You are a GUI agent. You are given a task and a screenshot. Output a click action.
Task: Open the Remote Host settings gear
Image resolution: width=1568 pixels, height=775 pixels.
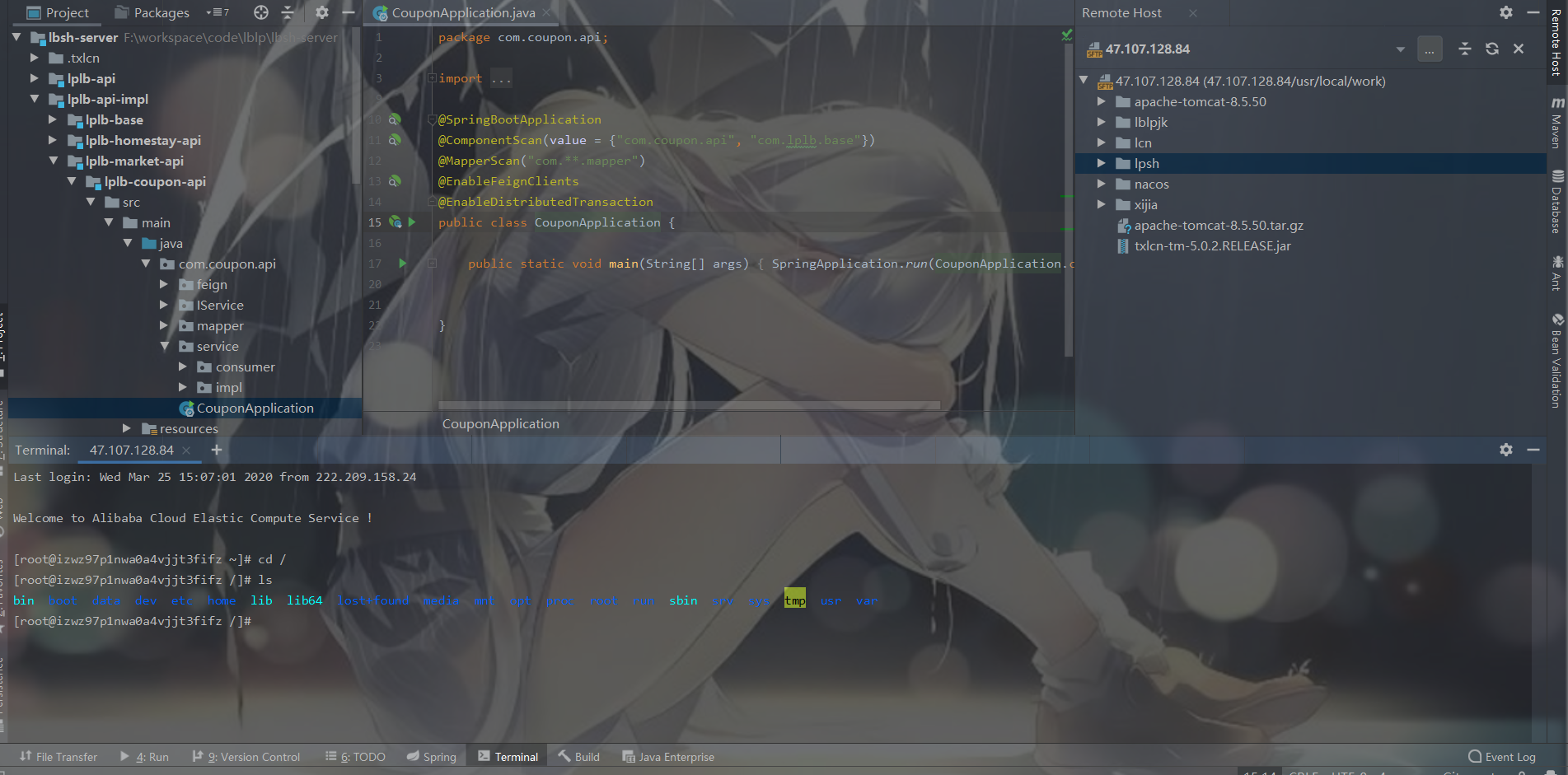(x=1505, y=12)
